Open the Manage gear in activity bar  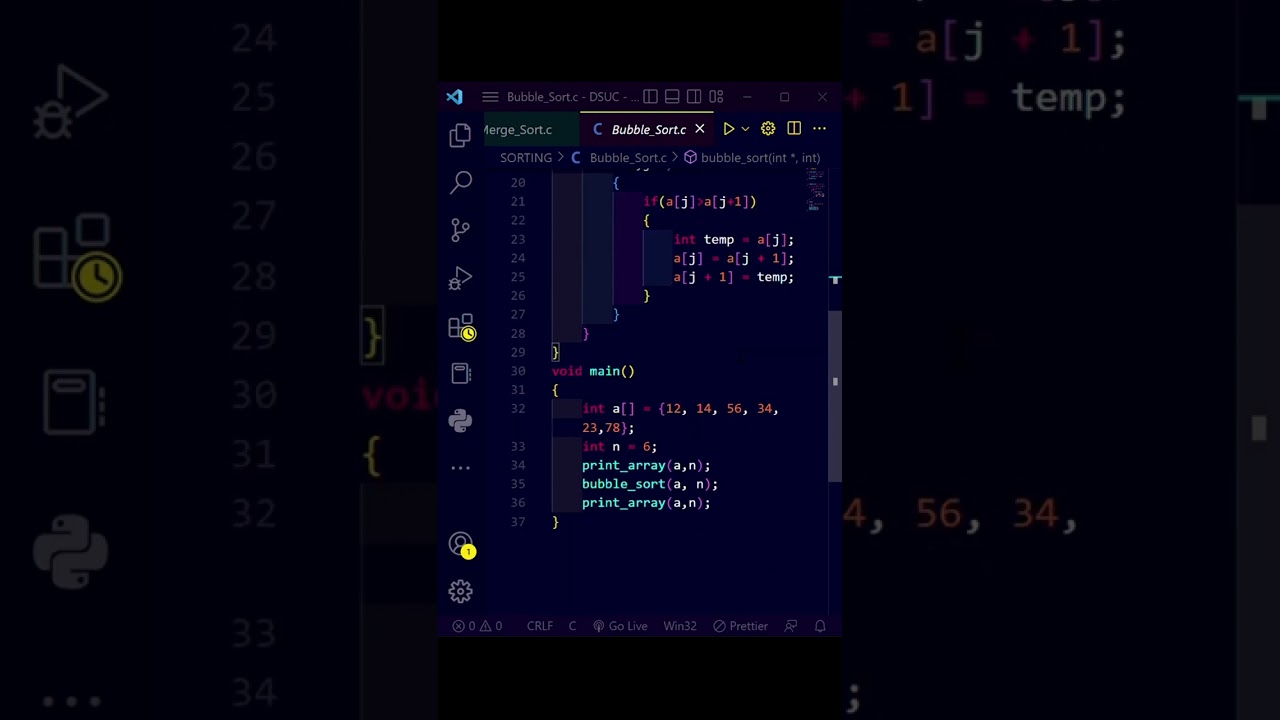460,592
